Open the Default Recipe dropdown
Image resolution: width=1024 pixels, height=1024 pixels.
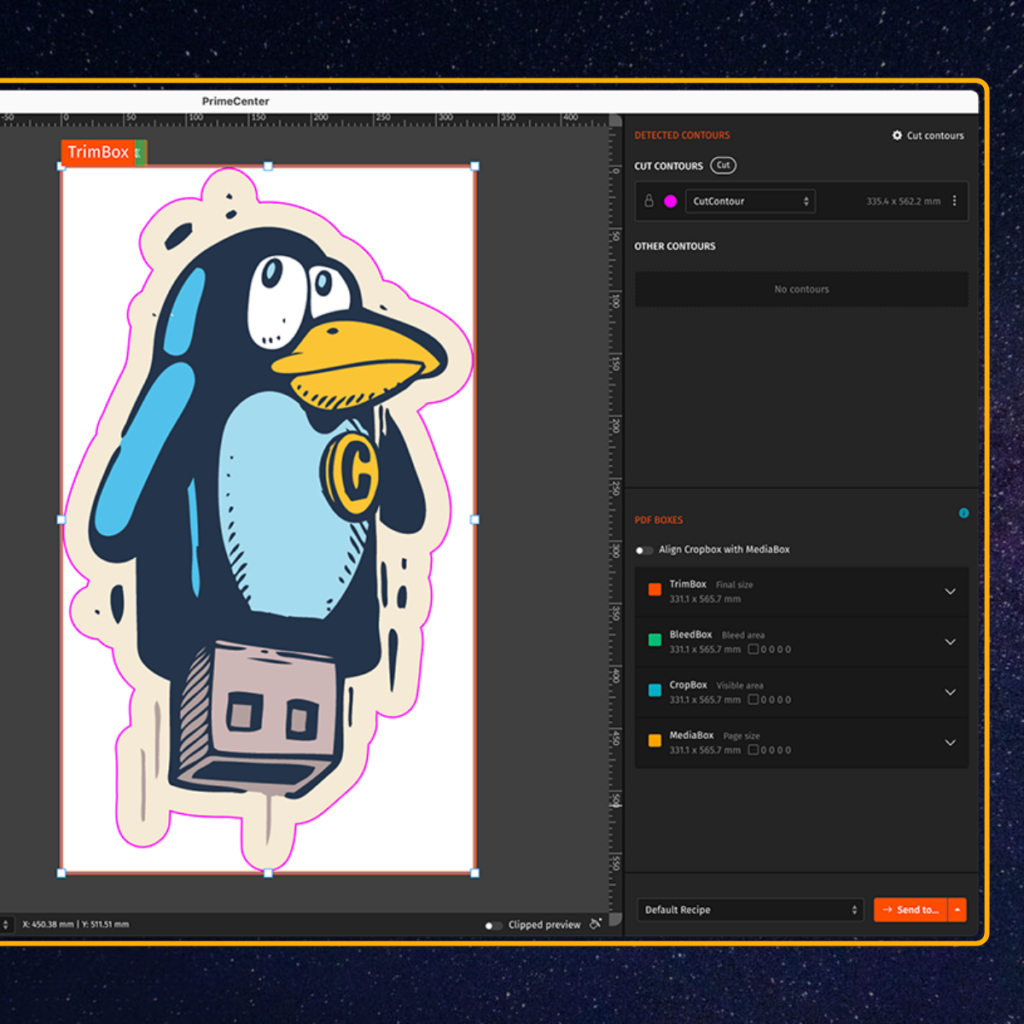[x=750, y=910]
